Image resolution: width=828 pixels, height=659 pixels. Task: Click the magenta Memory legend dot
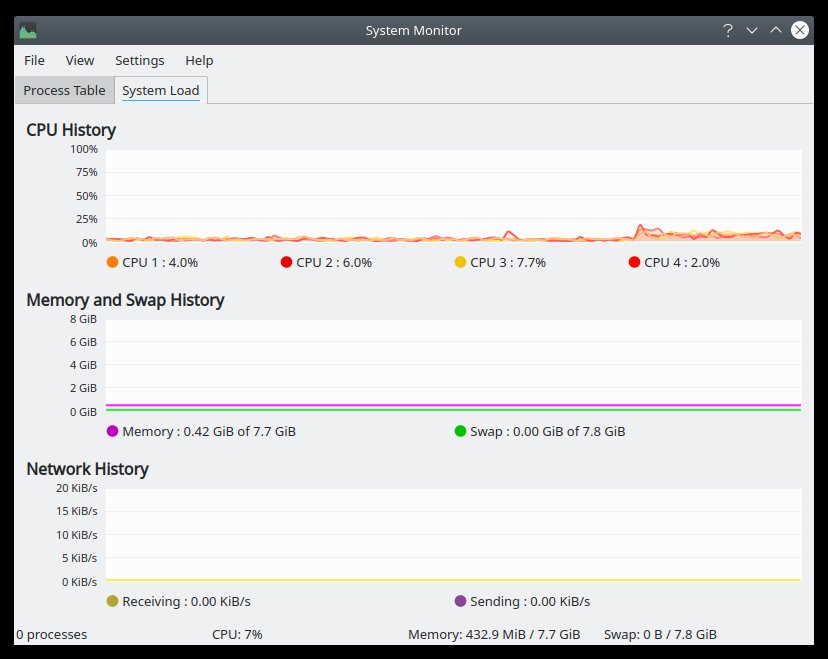[112, 431]
